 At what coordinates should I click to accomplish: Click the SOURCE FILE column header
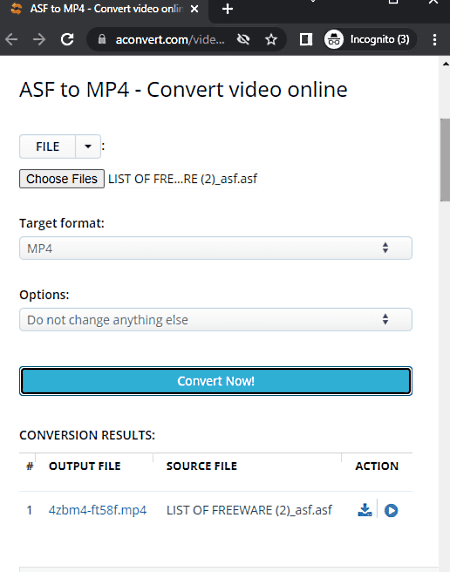click(202, 466)
